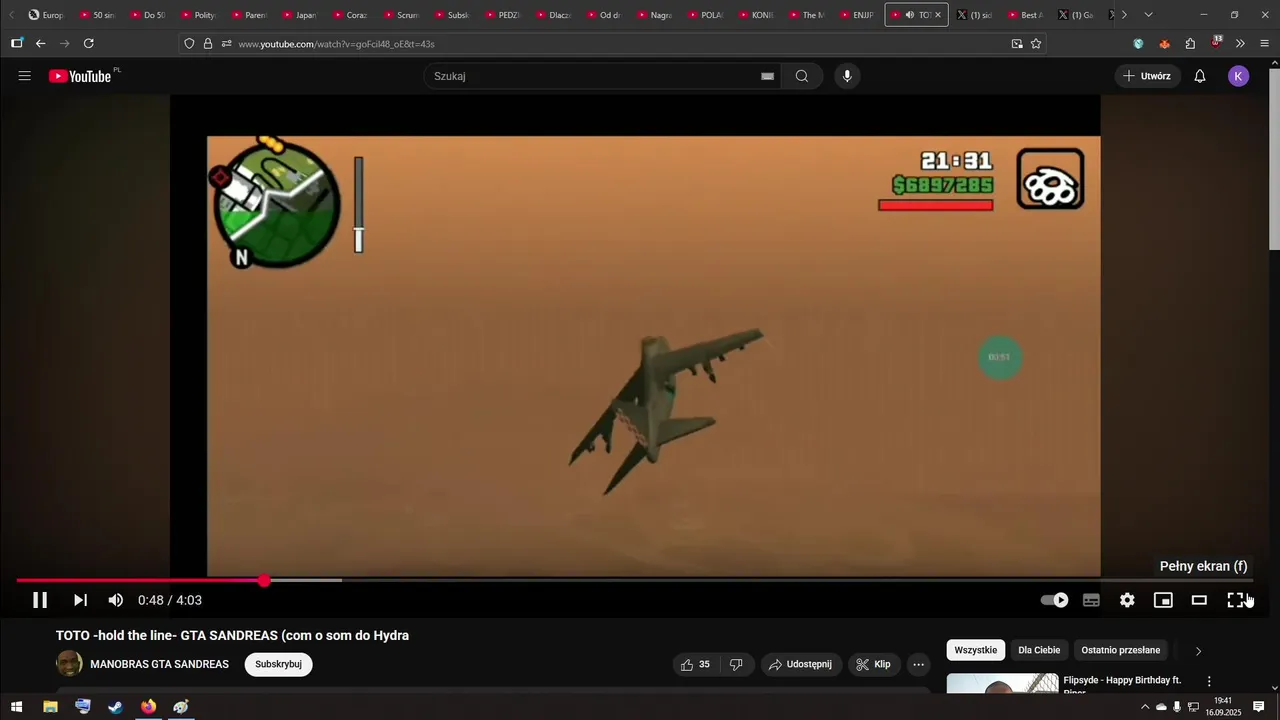Viewport: 1280px width, 720px height.
Task: Open Steam from the taskbar
Action: pyautogui.click(x=116, y=707)
